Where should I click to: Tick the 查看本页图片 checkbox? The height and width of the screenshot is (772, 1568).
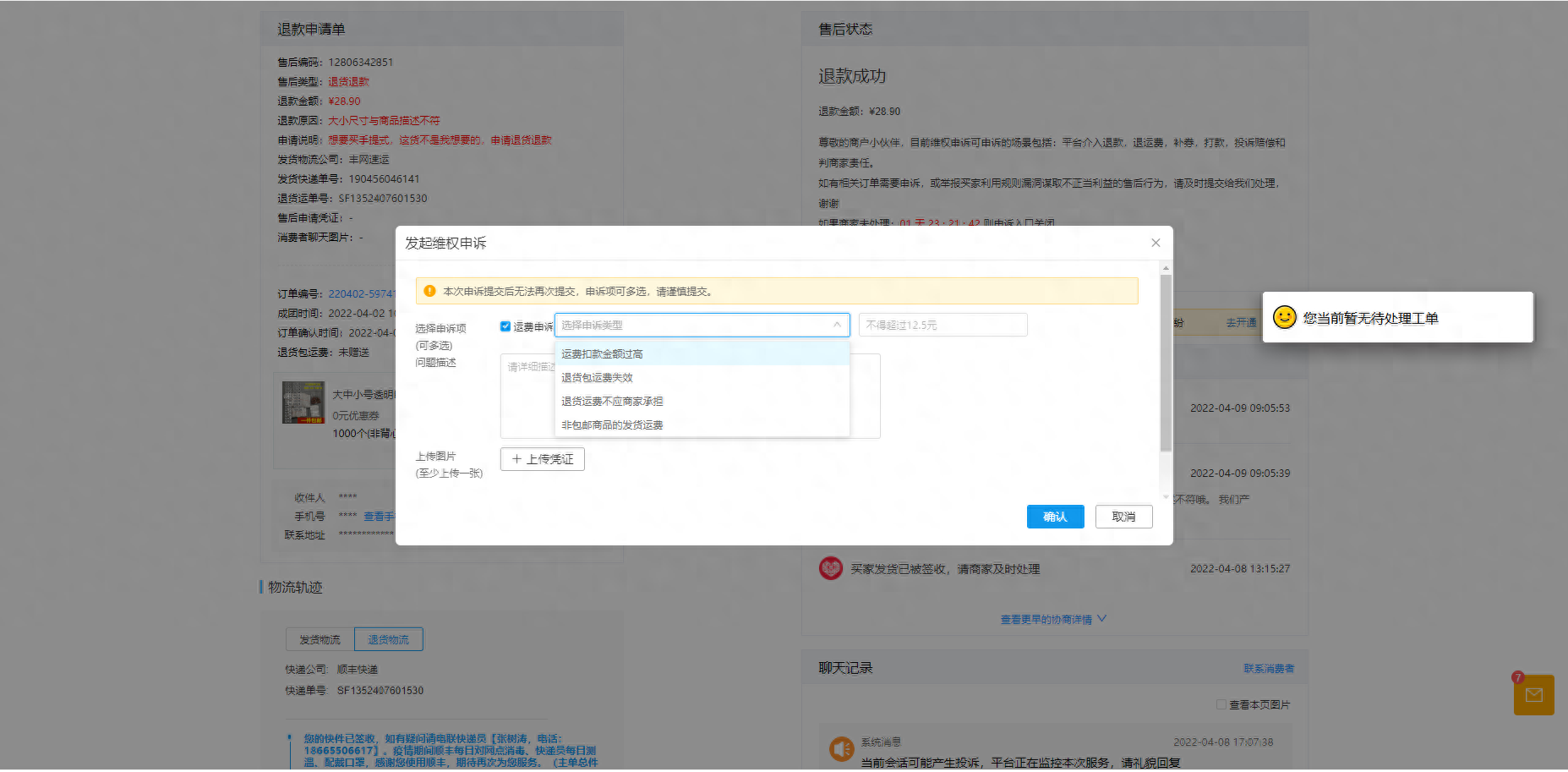(1221, 704)
